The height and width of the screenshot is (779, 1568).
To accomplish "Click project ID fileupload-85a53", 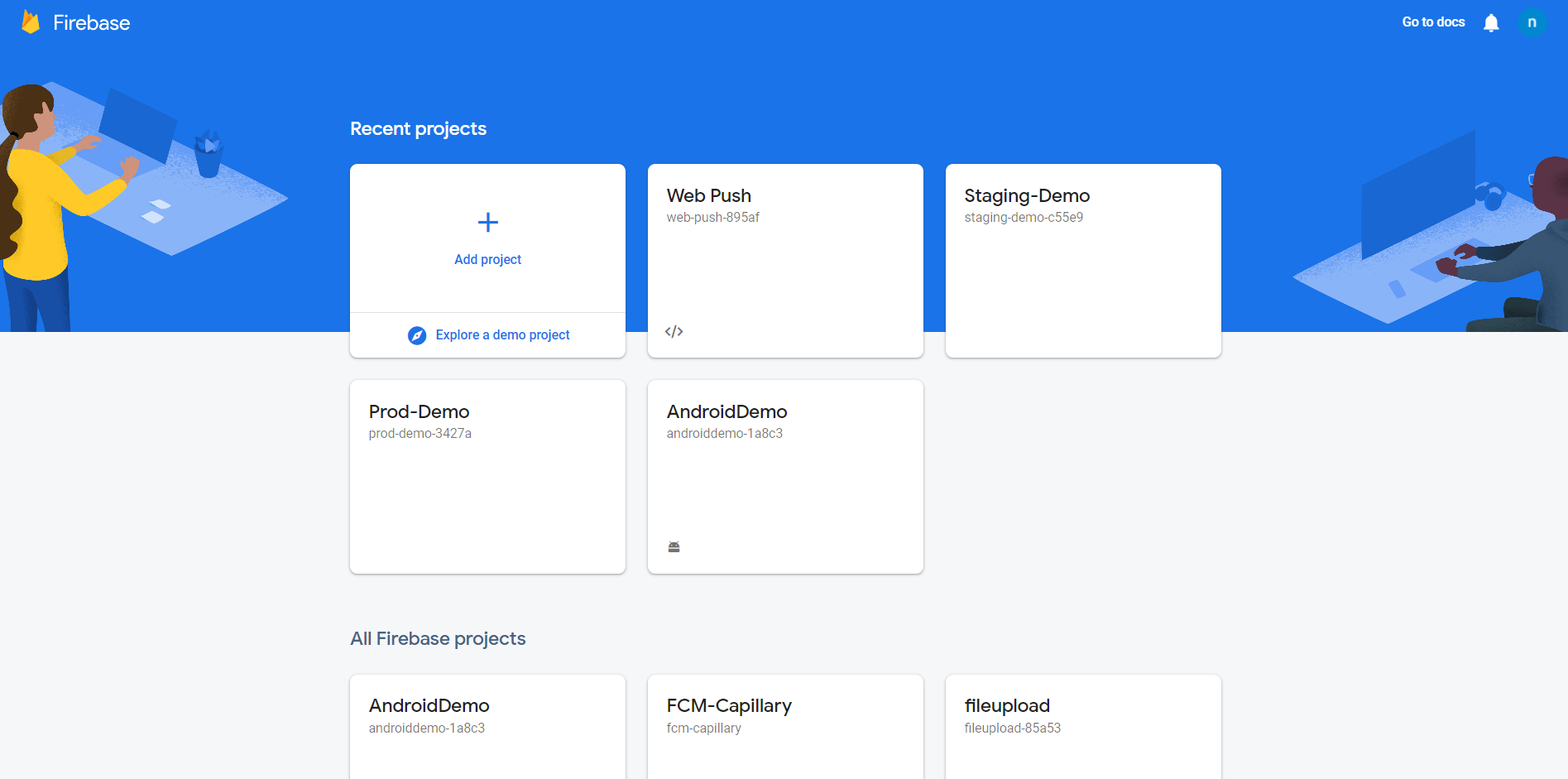I will click(x=1013, y=728).
